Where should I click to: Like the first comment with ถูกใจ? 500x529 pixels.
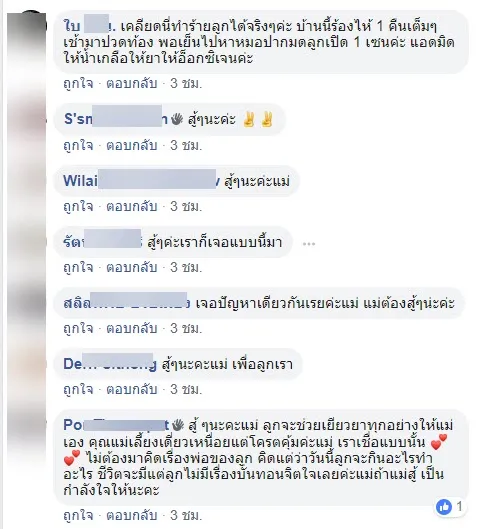pos(78,83)
